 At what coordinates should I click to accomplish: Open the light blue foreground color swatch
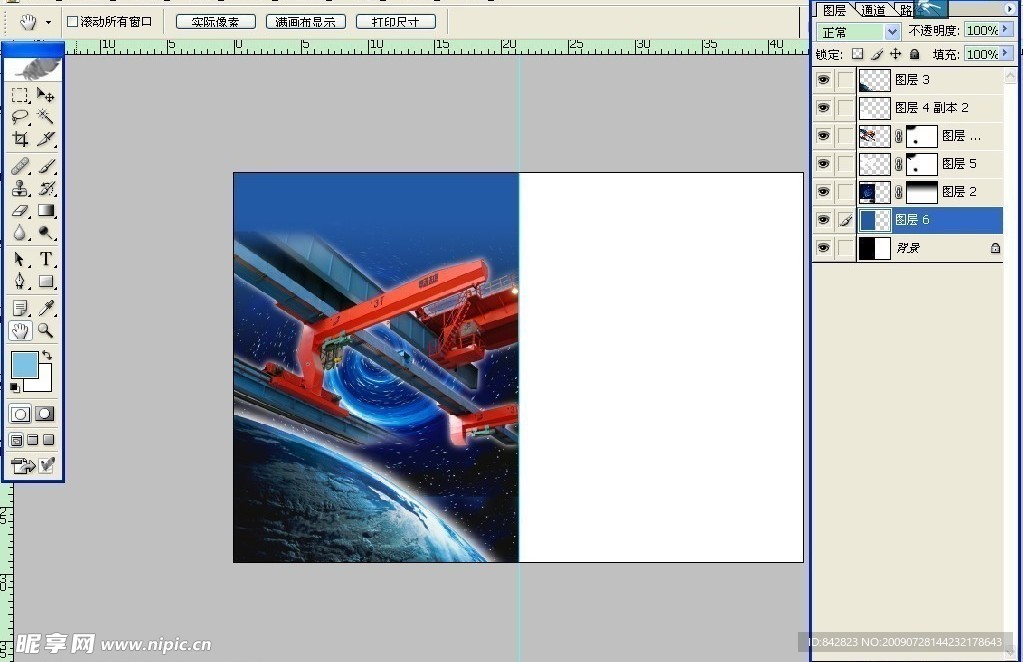[23, 365]
